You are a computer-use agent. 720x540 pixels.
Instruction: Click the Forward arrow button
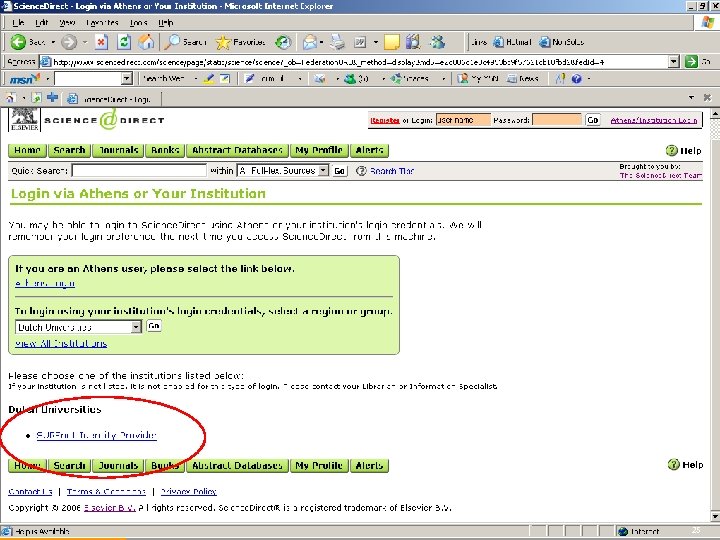click(x=69, y=42)
